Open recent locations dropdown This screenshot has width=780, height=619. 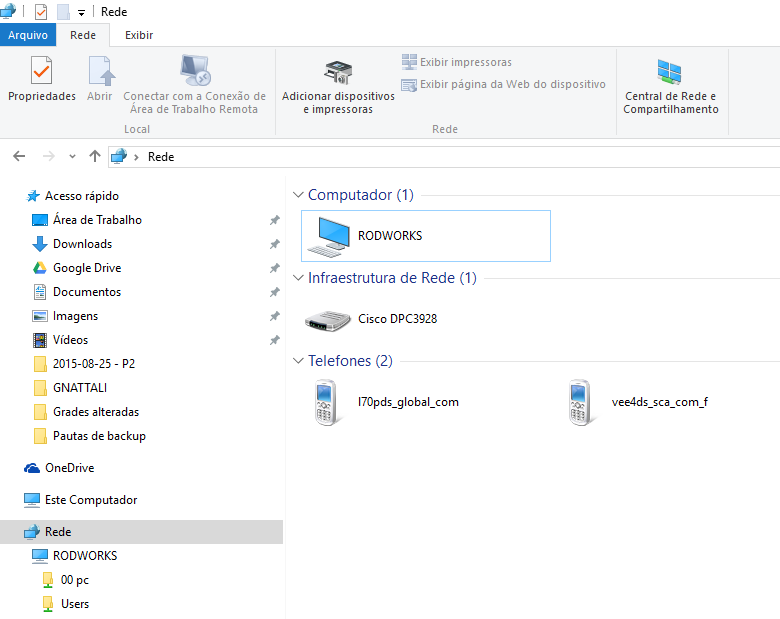coord(72,157)
